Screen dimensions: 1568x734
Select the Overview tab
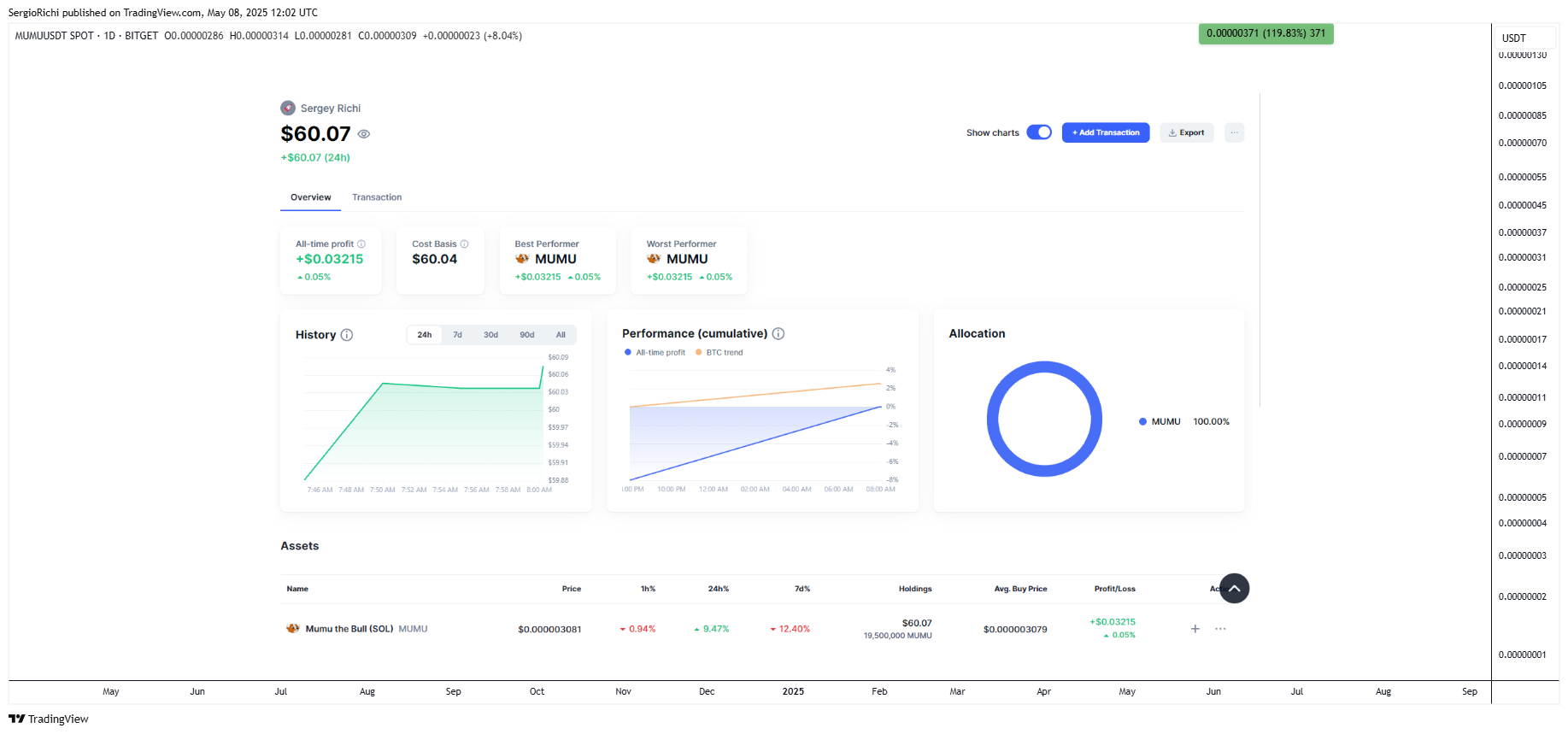(310, 197)
